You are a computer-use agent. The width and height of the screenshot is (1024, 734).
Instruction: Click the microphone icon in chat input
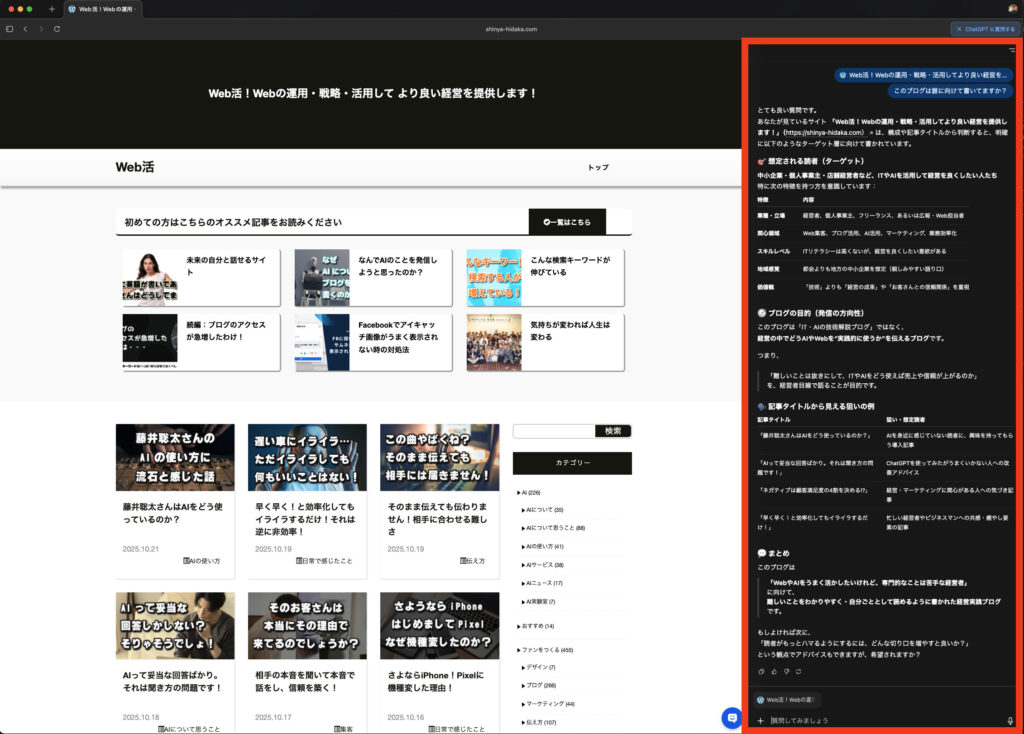pos(1010,720)
